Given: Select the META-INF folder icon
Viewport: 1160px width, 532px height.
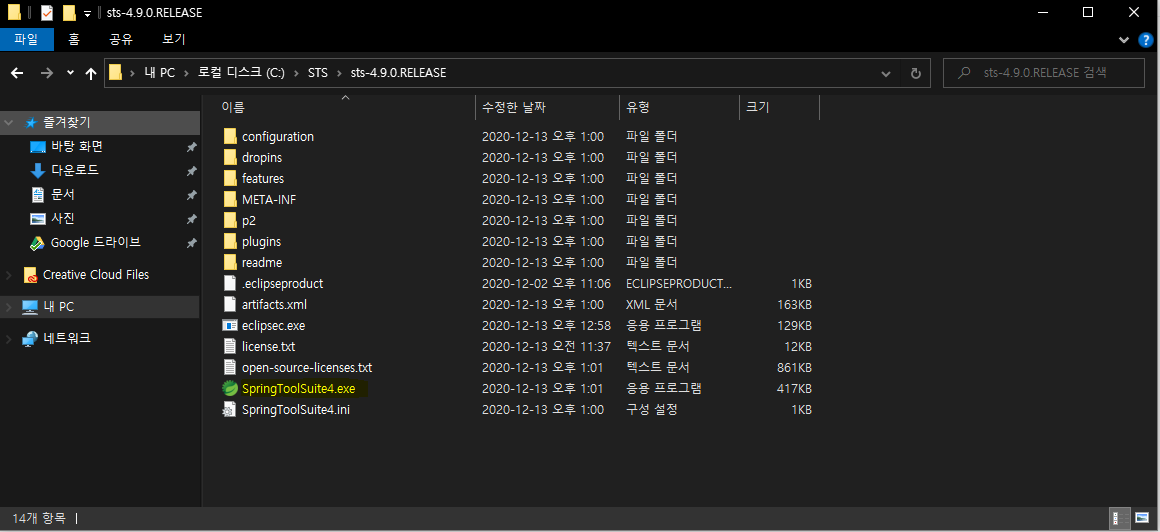Looking at the screenshot, I should click(x=229, y=199).
